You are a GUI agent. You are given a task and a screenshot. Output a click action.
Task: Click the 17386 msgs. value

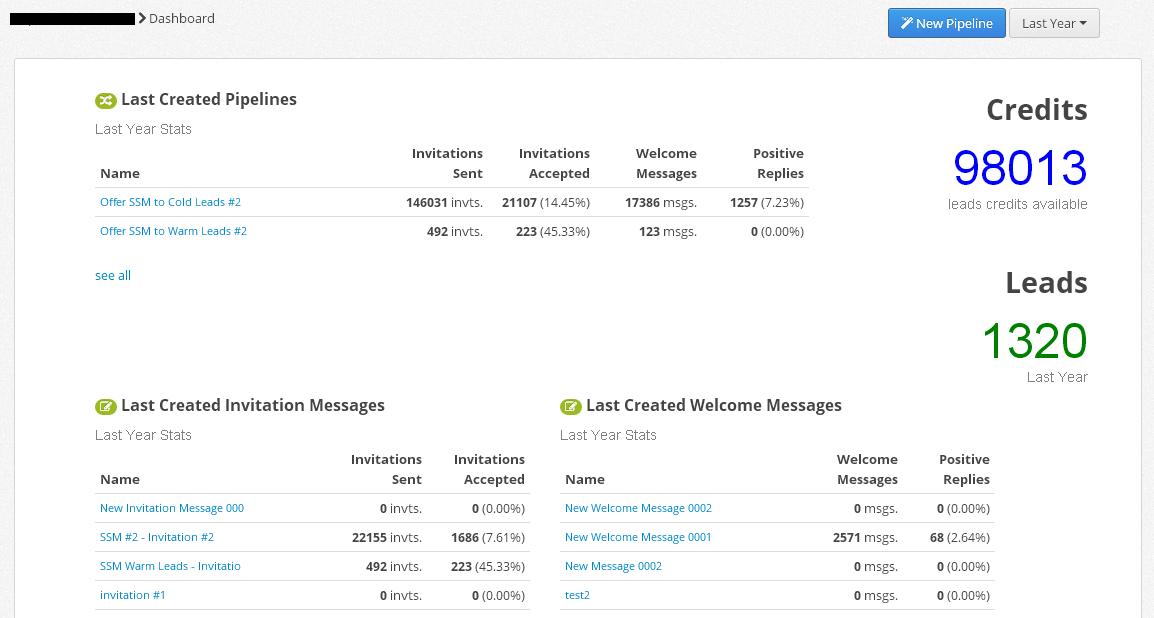tap(661, 202)
